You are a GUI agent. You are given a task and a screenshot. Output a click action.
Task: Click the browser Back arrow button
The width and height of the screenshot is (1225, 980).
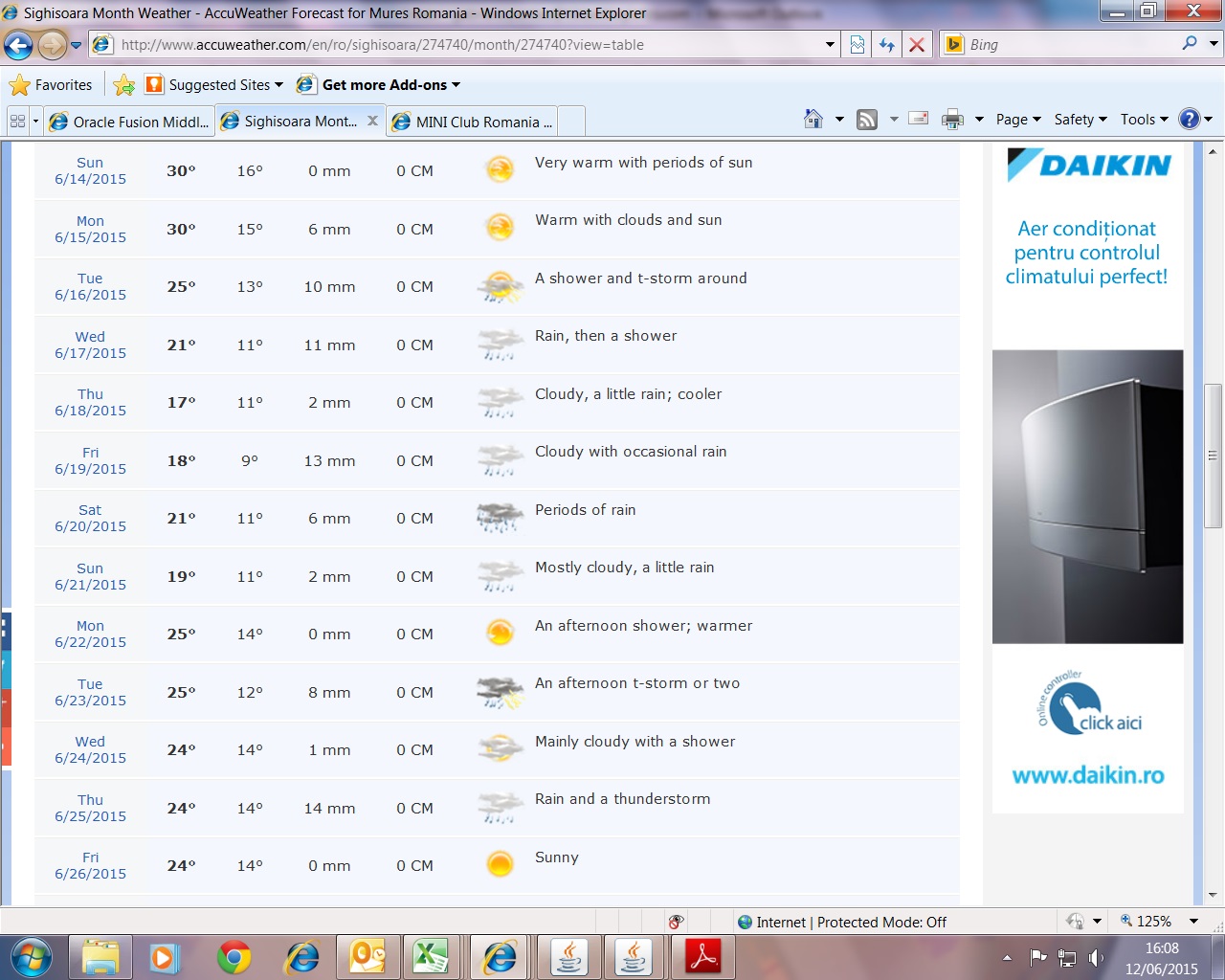click(x=18, y=45)
